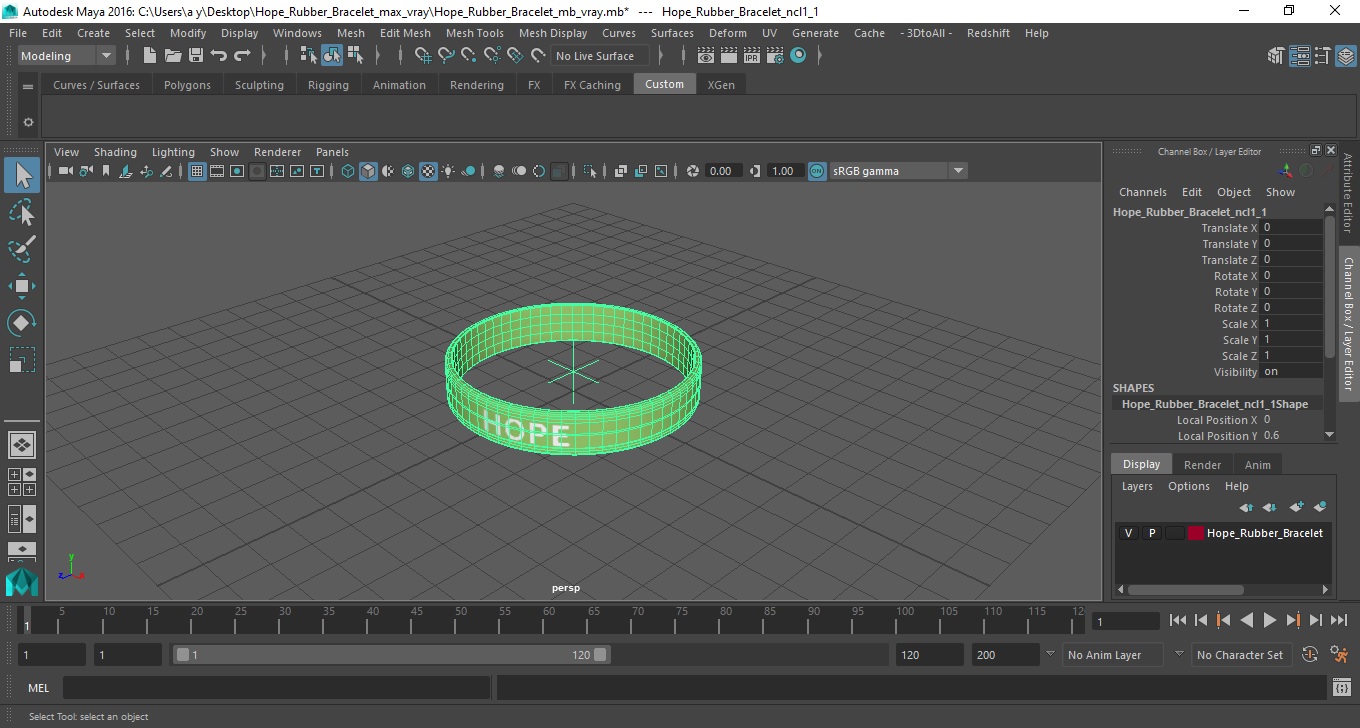This screenshot has width=1360, height=728.
Task: Toggle Snap to curves magnet
Action: [445, 56]
